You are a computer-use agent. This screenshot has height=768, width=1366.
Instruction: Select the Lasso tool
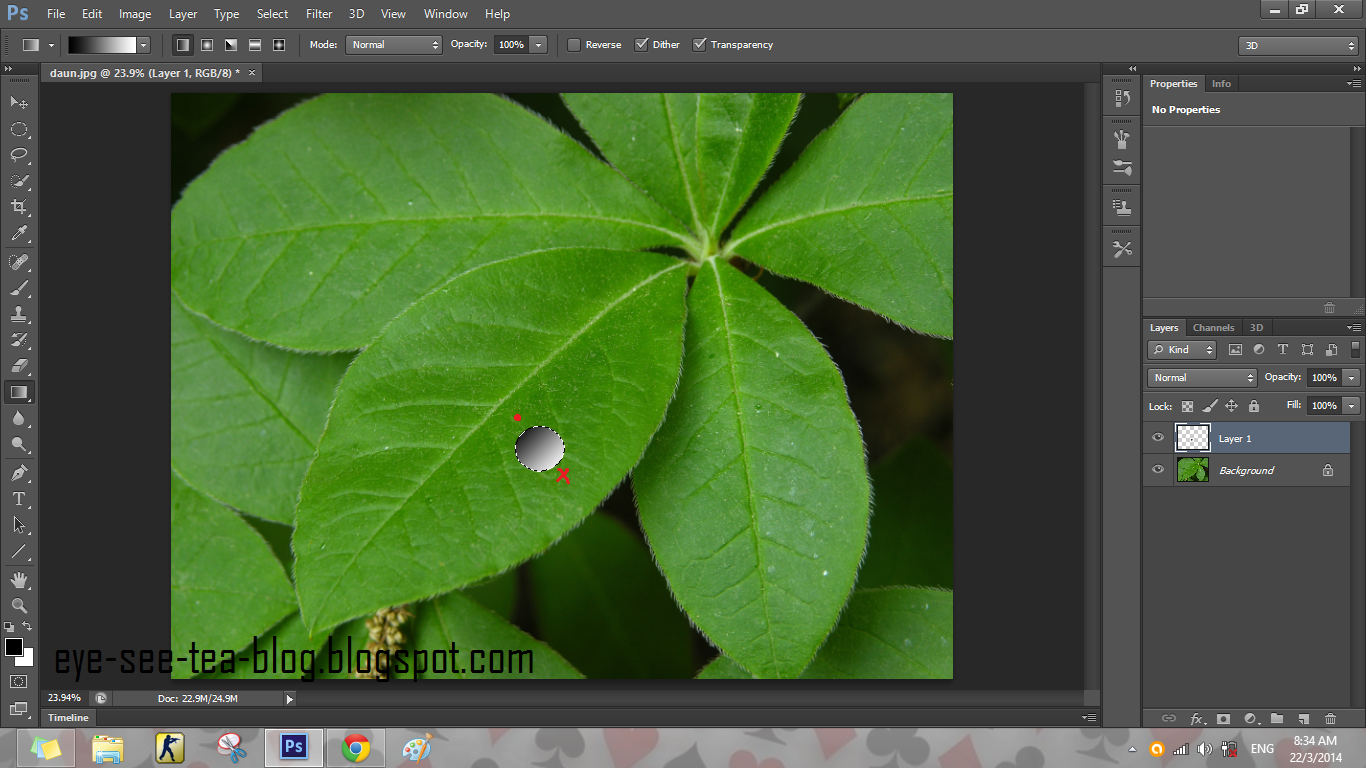[19, 155]
